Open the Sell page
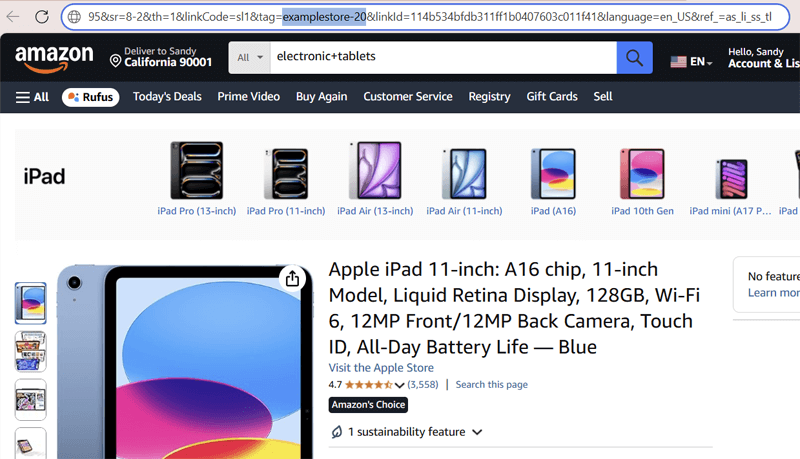The height and width of the screenshot is (459, 800). [x=603, y=96]
